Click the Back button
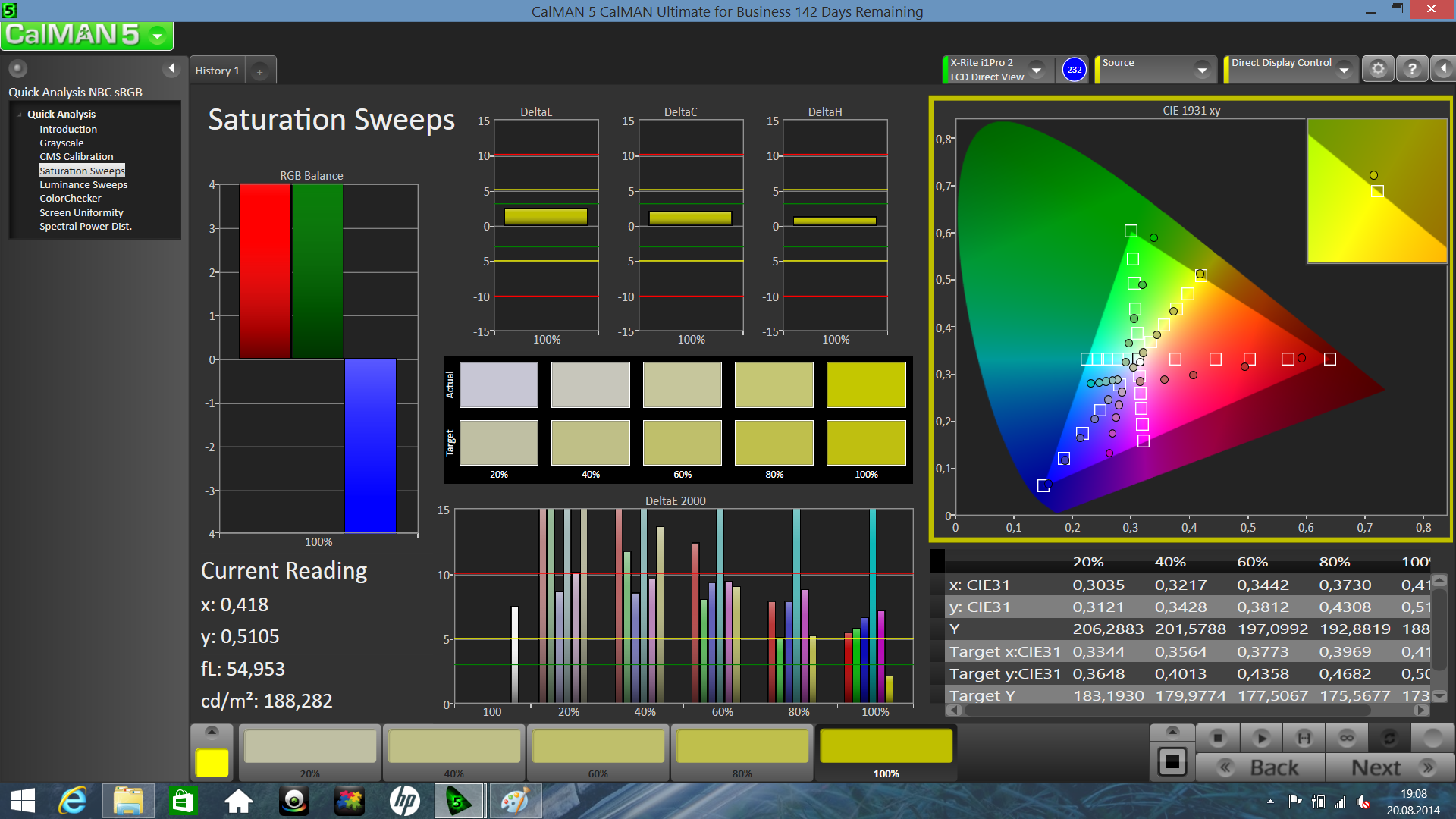The width and height of the screenshot is (1456, 819). 1260,767
